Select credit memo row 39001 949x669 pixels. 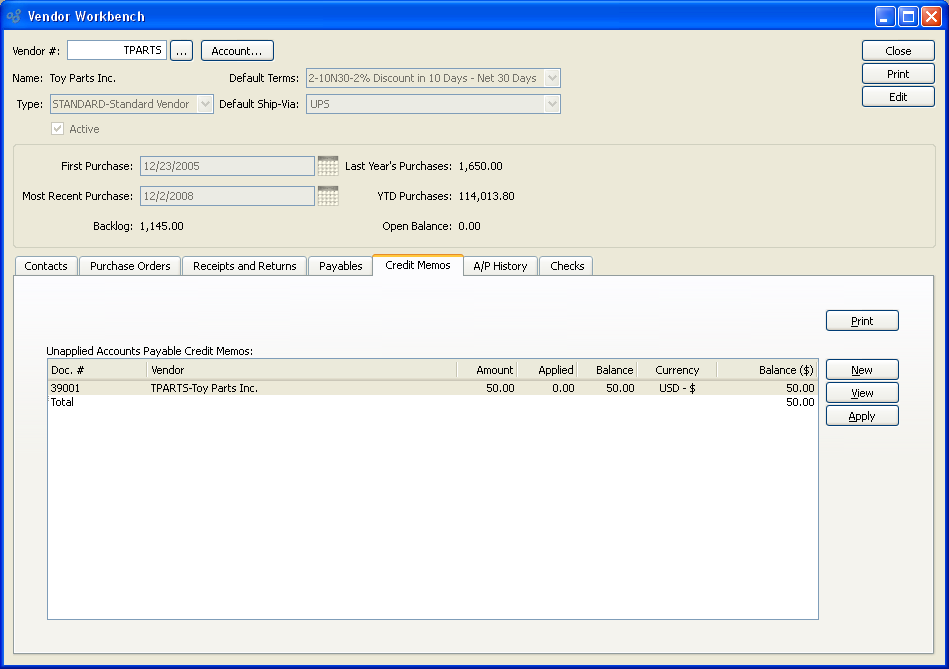pos(250,388)
